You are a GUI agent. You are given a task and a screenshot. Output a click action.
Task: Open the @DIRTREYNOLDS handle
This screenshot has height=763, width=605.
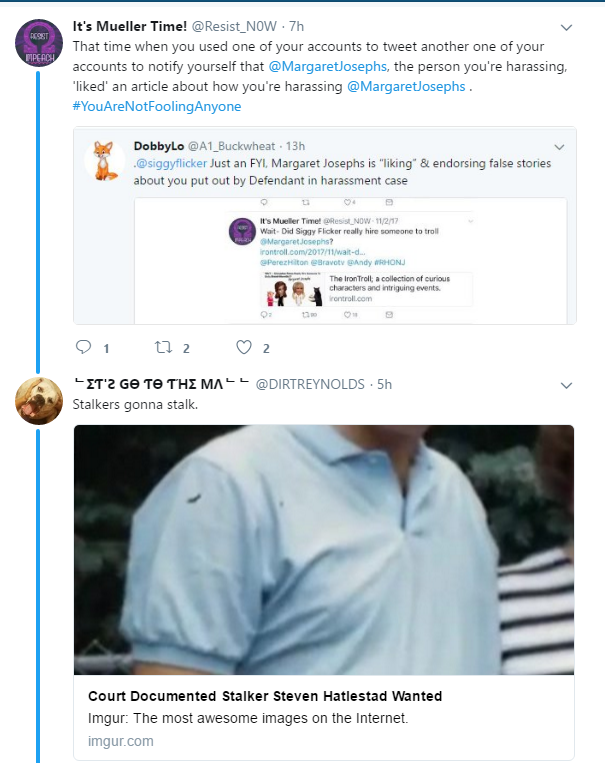click(x=309, y=384)
